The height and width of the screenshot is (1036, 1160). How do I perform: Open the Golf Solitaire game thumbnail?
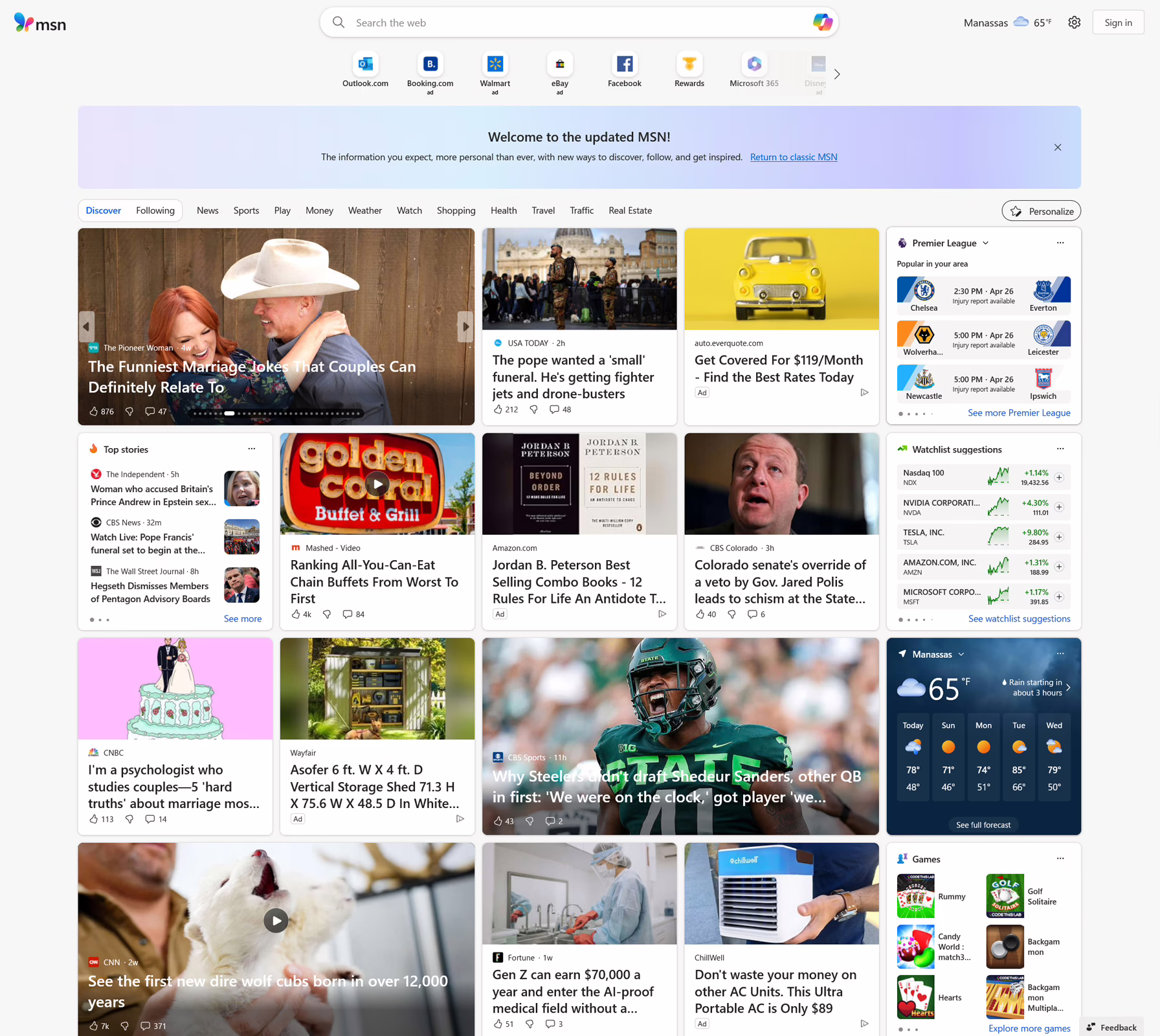point(1005,897)
